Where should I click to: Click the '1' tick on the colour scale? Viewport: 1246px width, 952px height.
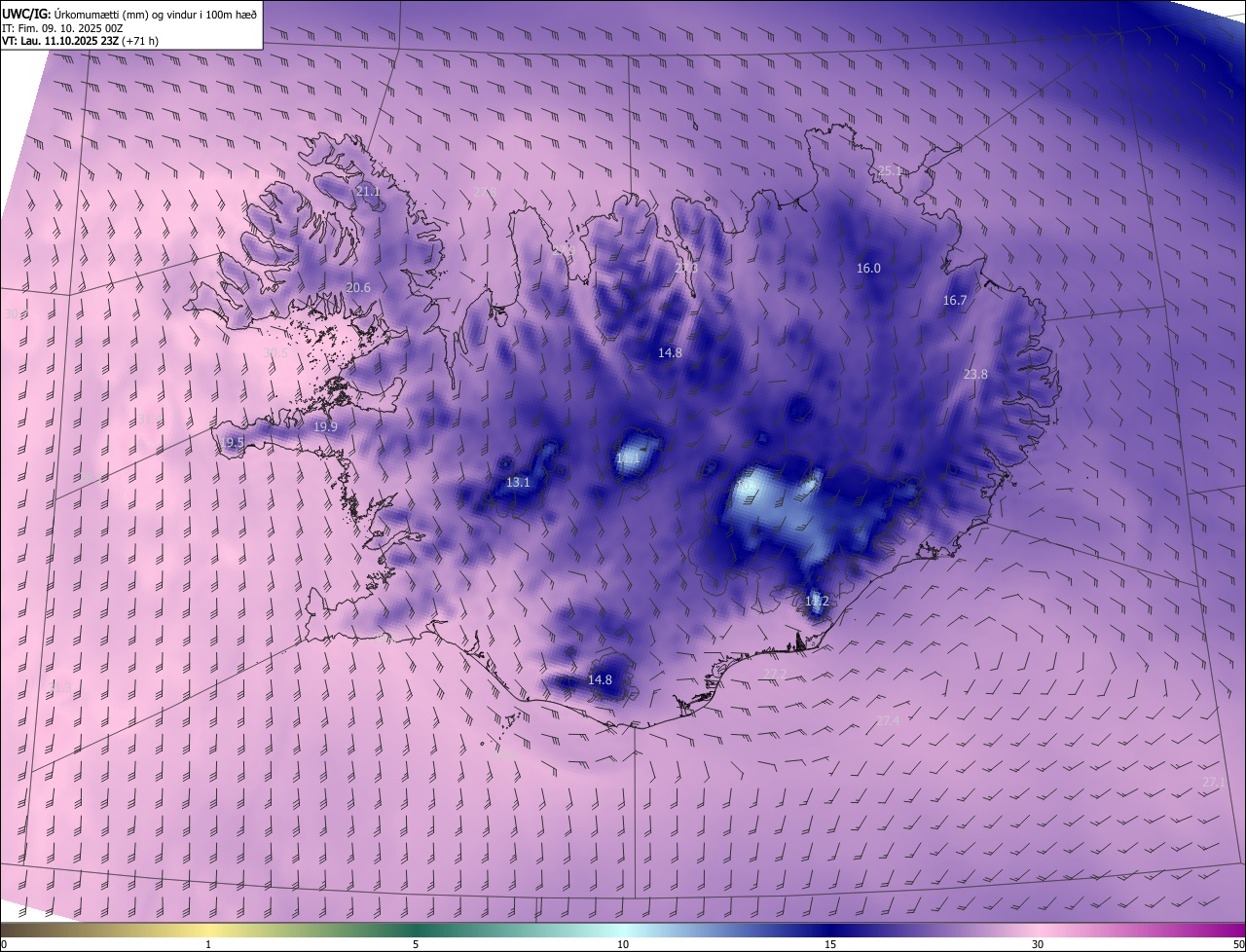[208, 945]
